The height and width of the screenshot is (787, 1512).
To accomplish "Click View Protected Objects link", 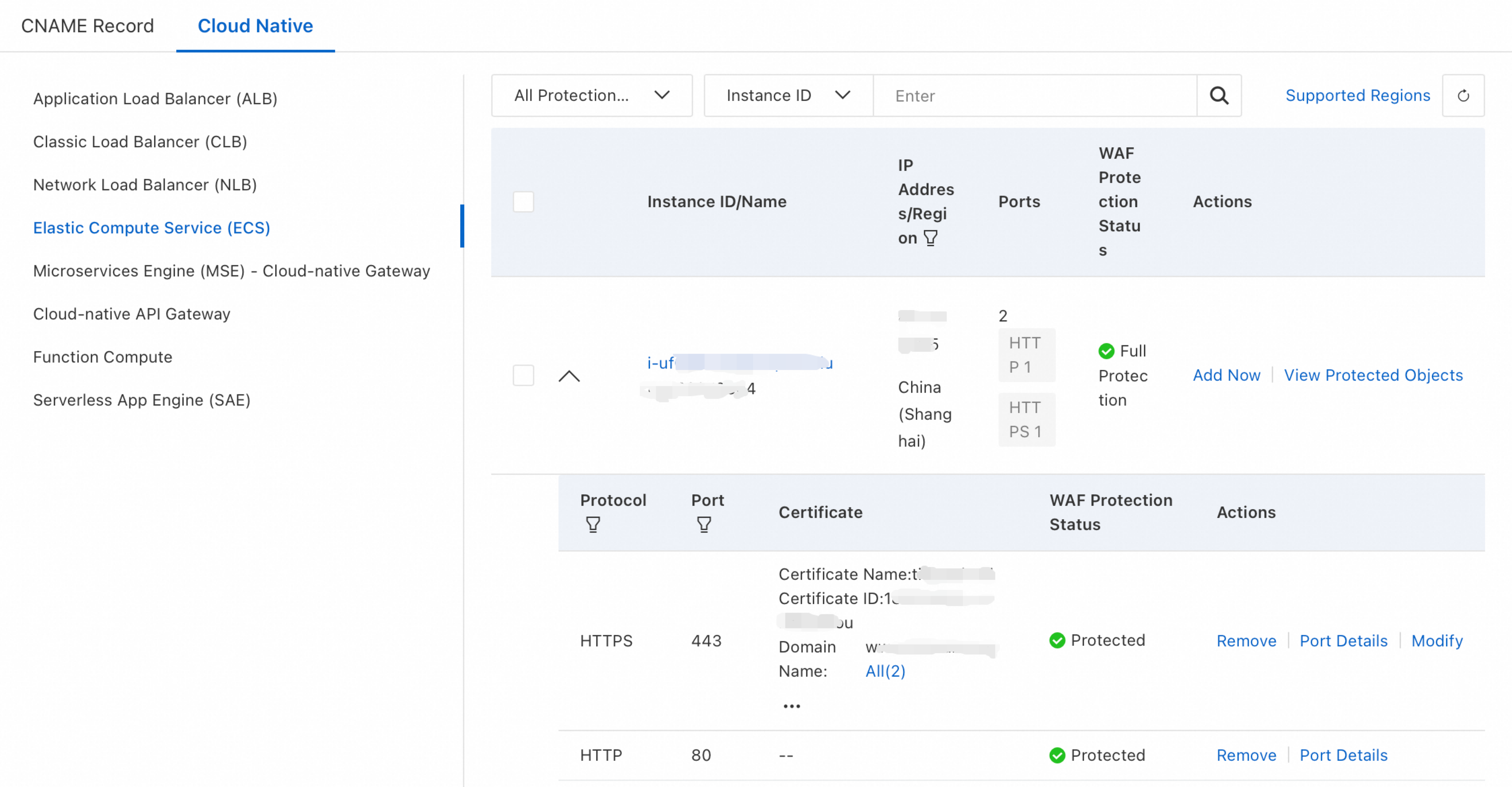I will tap(1373, 375).
